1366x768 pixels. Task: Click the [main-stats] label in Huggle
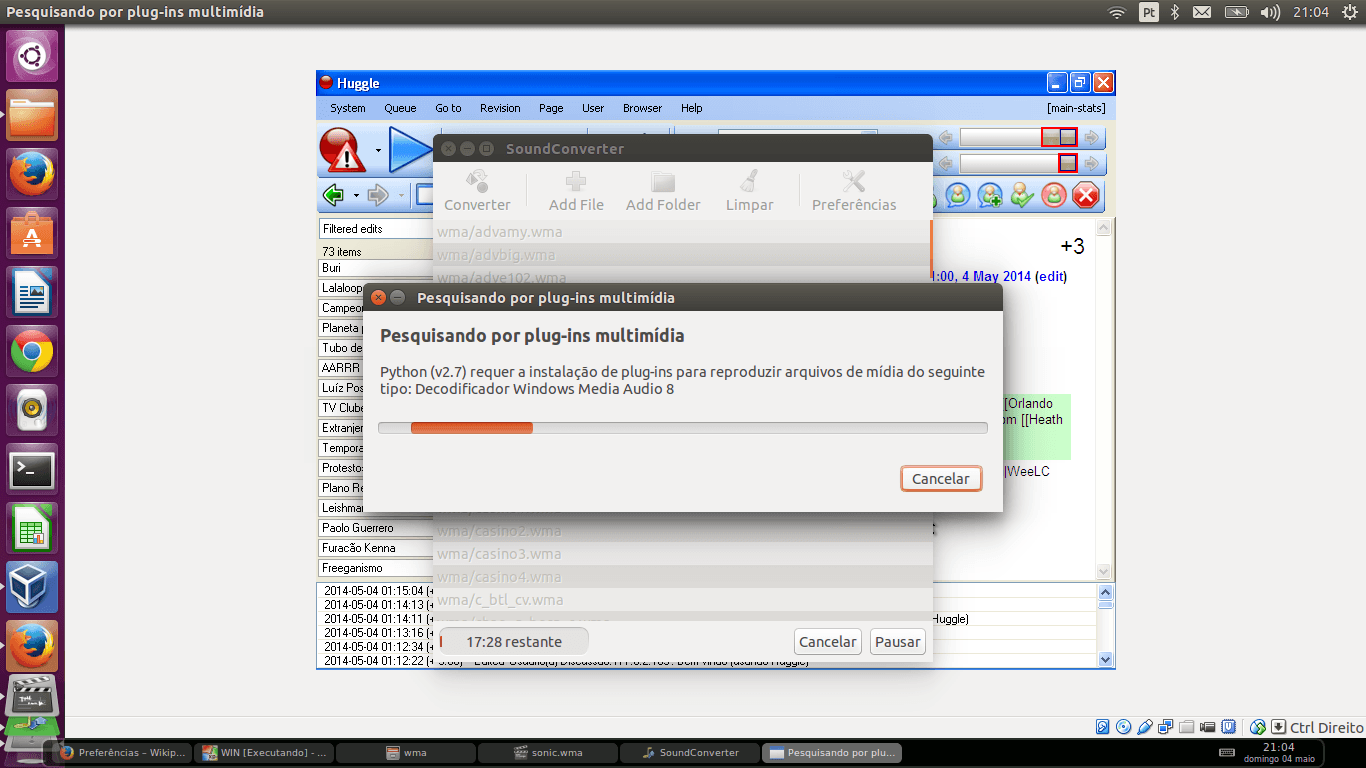(1076, 108)
